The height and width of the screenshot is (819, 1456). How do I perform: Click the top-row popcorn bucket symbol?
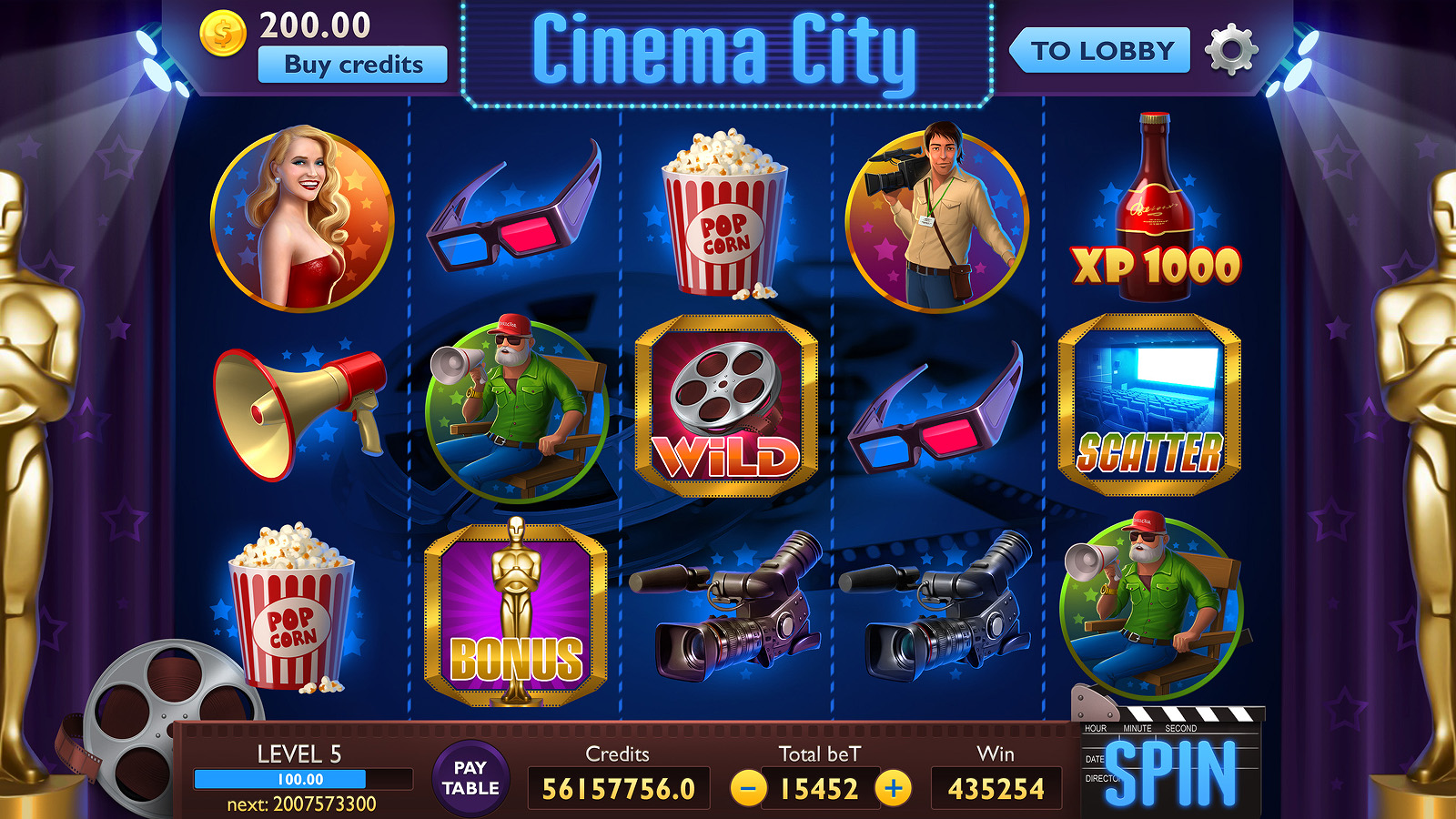(724, 215)
